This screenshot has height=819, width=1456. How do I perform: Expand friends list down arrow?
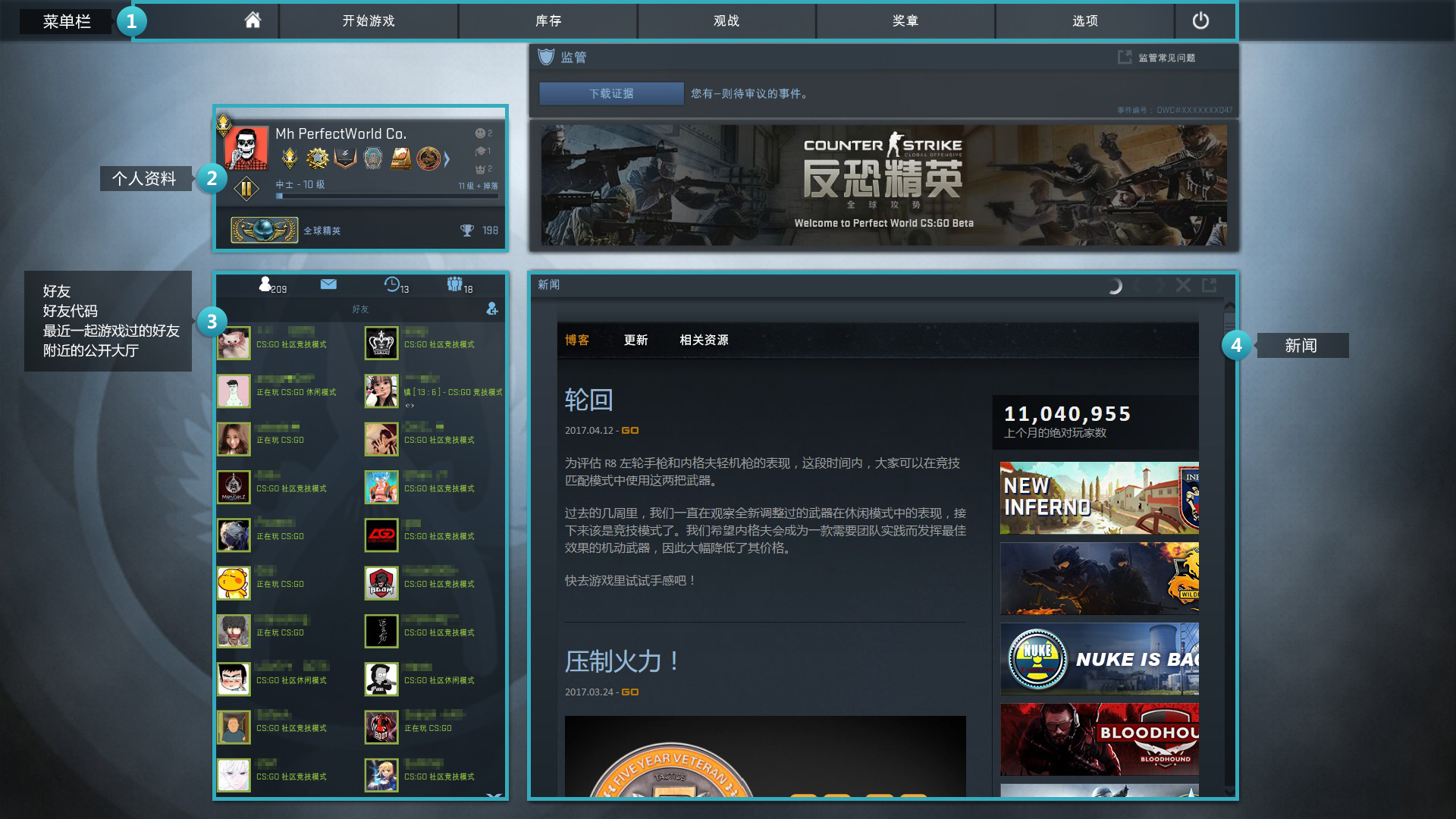494,795
